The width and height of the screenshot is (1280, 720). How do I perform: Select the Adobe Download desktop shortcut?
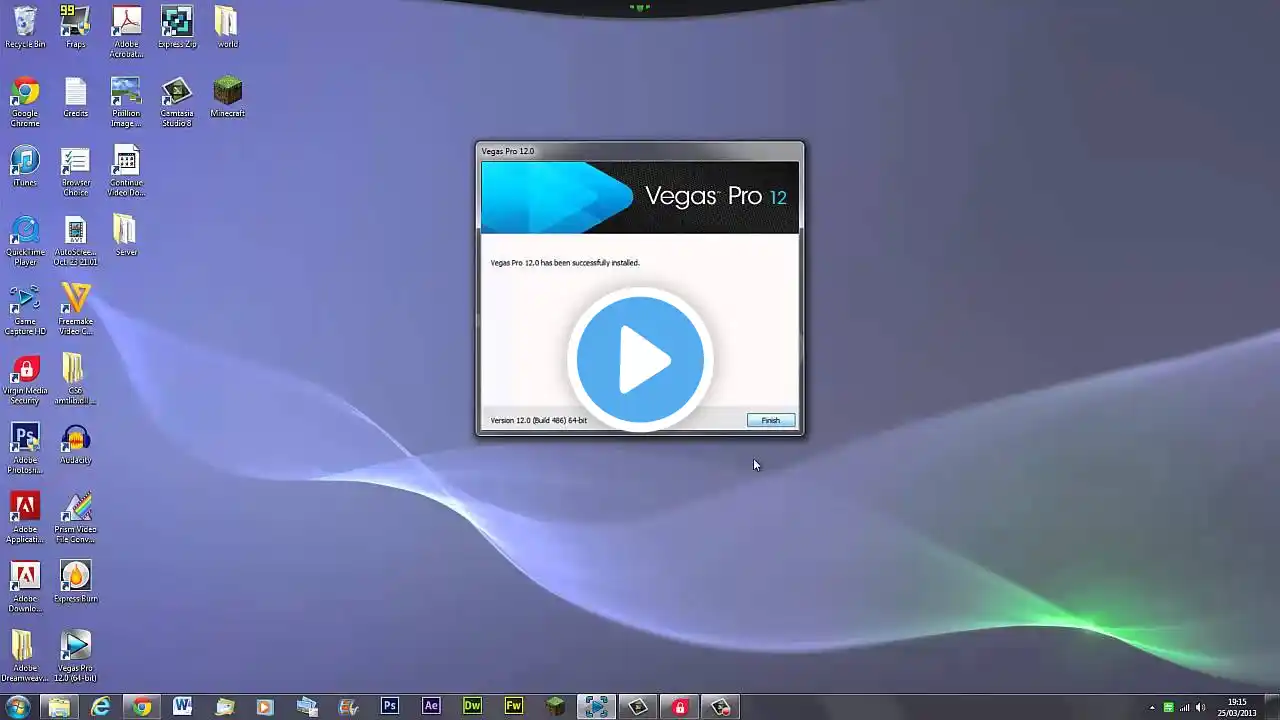(25, 587)
